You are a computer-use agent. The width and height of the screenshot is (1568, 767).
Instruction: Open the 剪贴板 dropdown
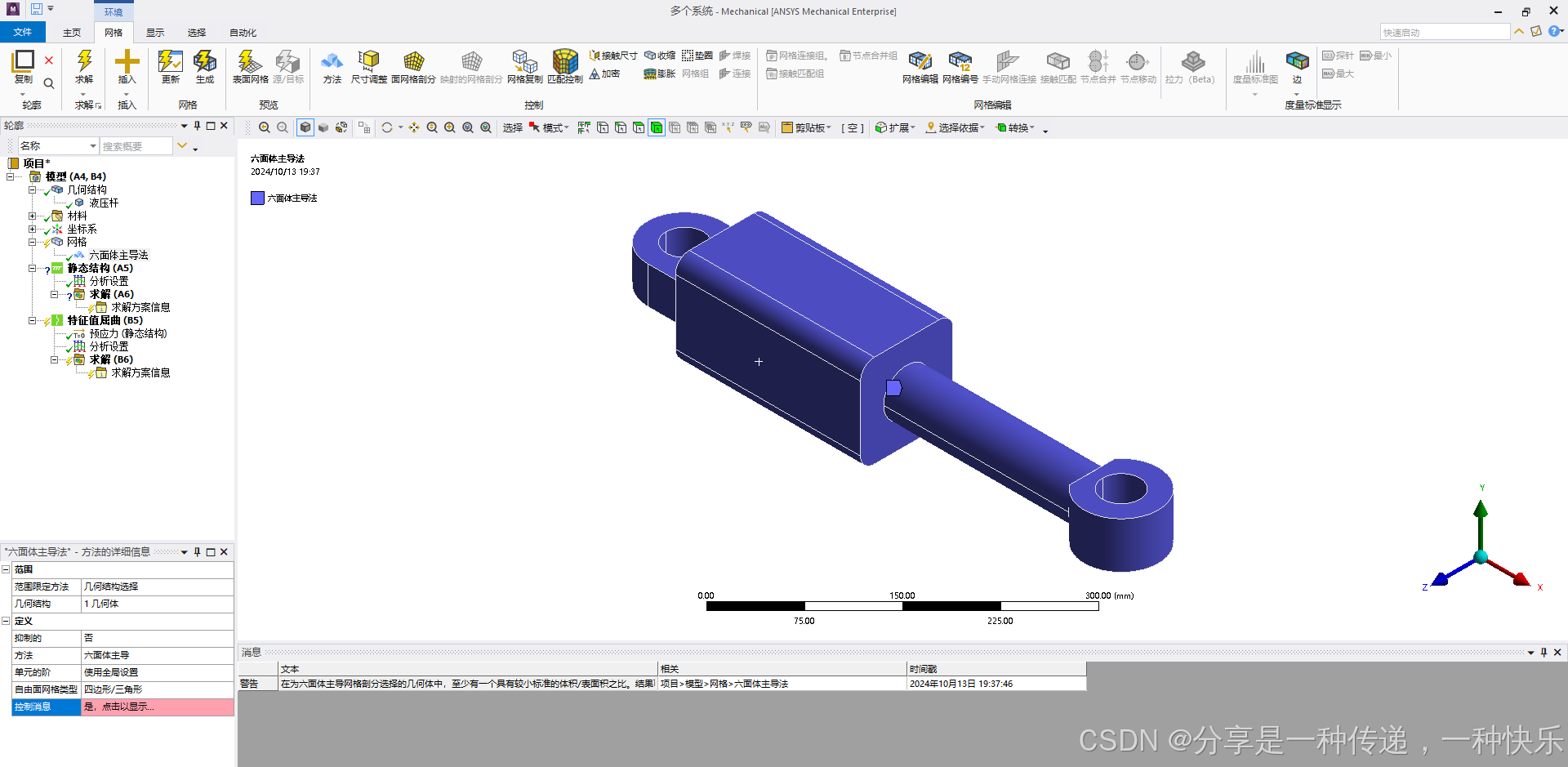pyautogui.click(x=806, y=127)
